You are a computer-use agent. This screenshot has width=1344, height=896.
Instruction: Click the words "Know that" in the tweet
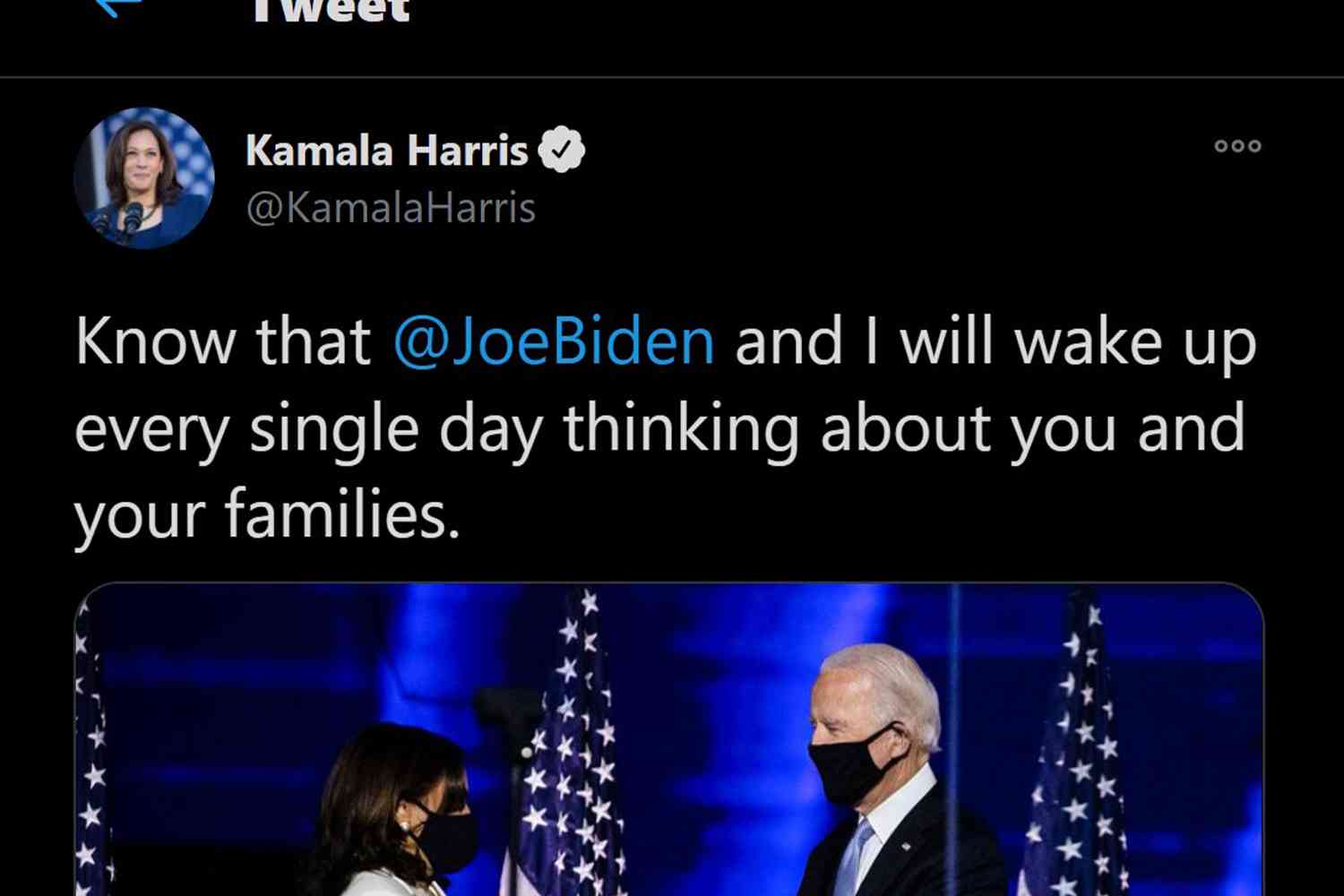(x=223, y=341)
